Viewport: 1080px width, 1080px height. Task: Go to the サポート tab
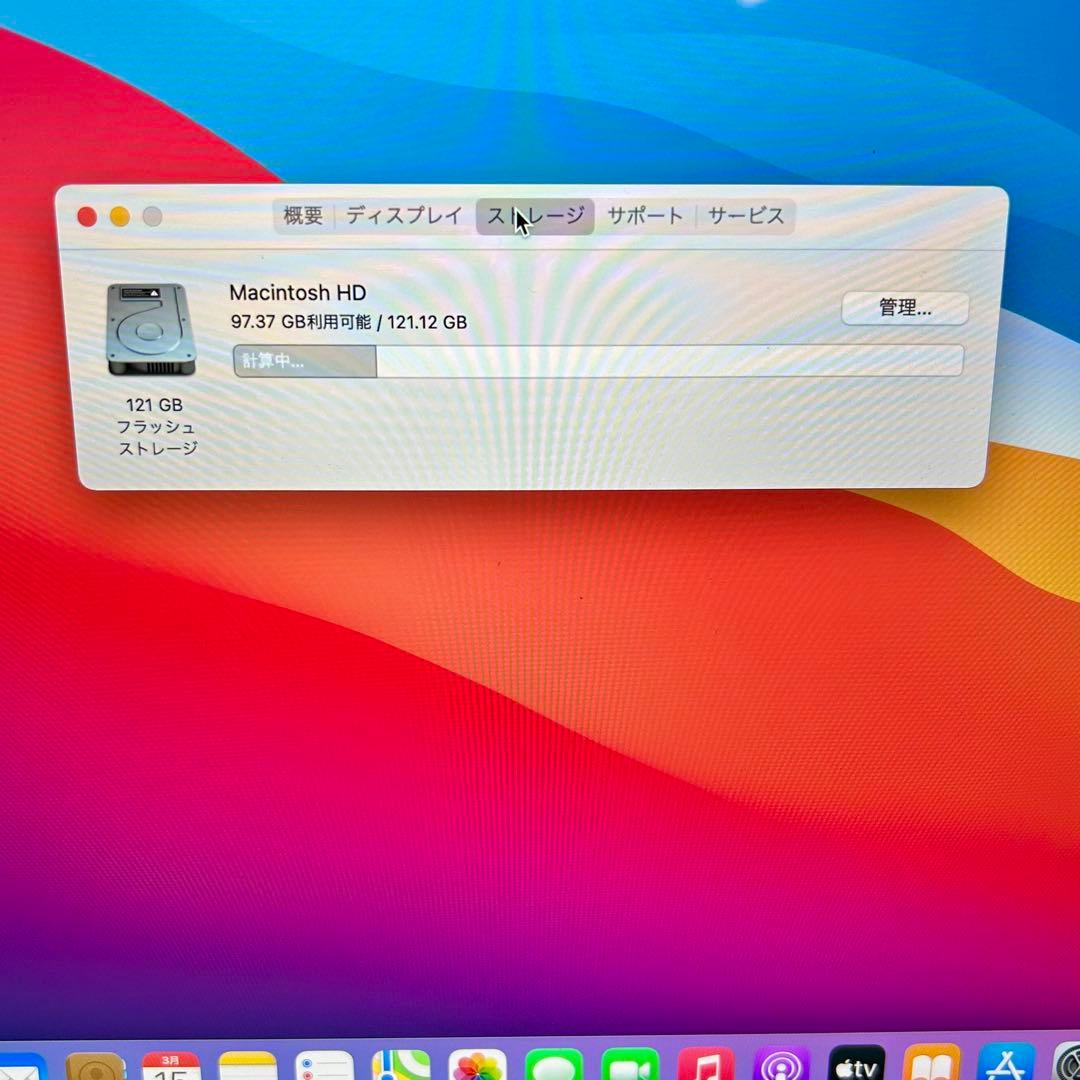(x=645, y=216)
